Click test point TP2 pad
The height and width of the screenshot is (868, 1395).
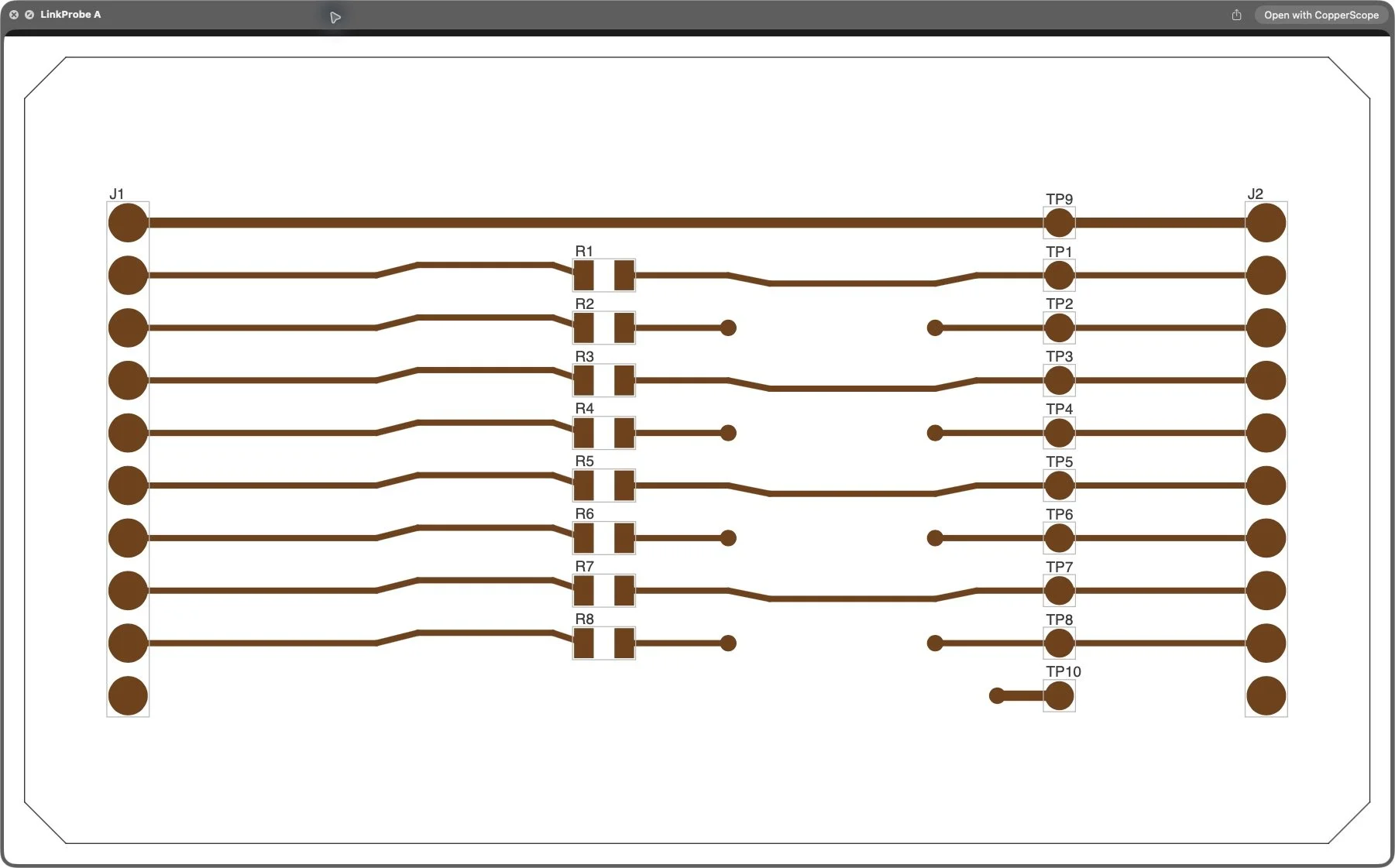(1059, 328)
